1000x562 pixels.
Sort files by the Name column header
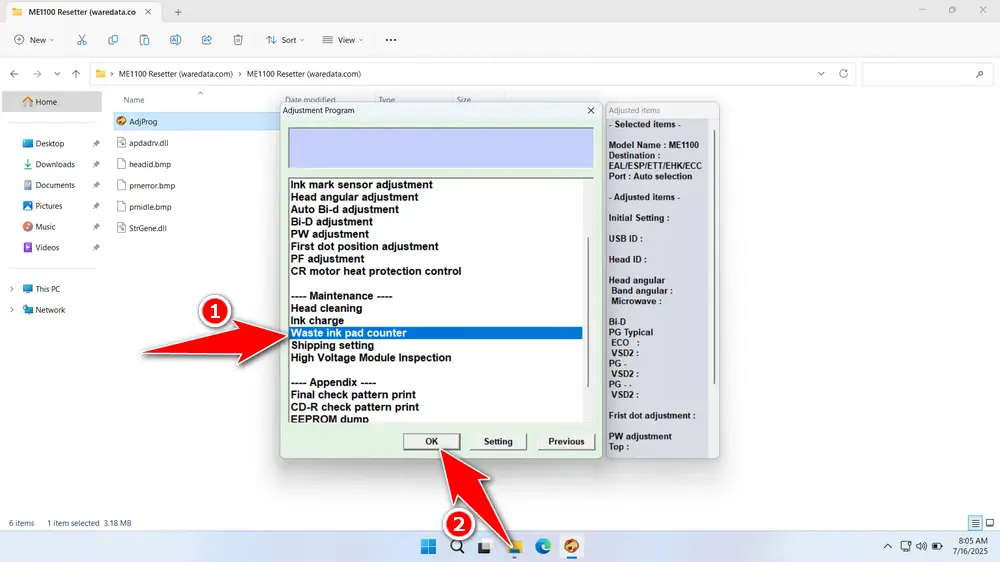(134, 100)
